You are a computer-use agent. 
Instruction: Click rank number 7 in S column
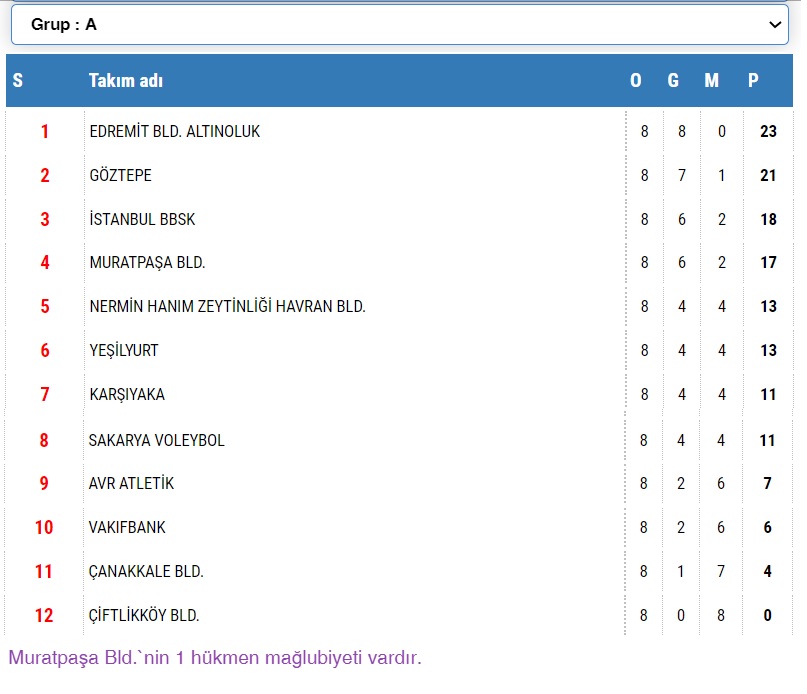(x=45, y=394)
